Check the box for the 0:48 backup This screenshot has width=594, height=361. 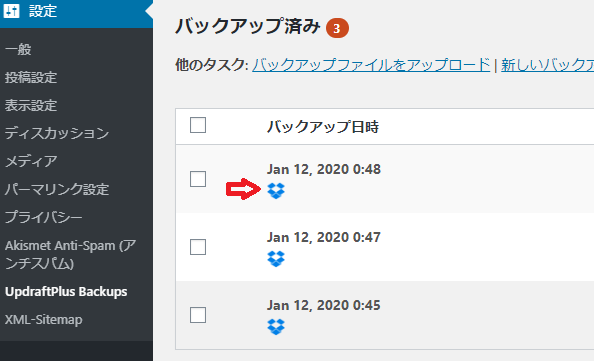pyautogui.click(x=198, y=179)
